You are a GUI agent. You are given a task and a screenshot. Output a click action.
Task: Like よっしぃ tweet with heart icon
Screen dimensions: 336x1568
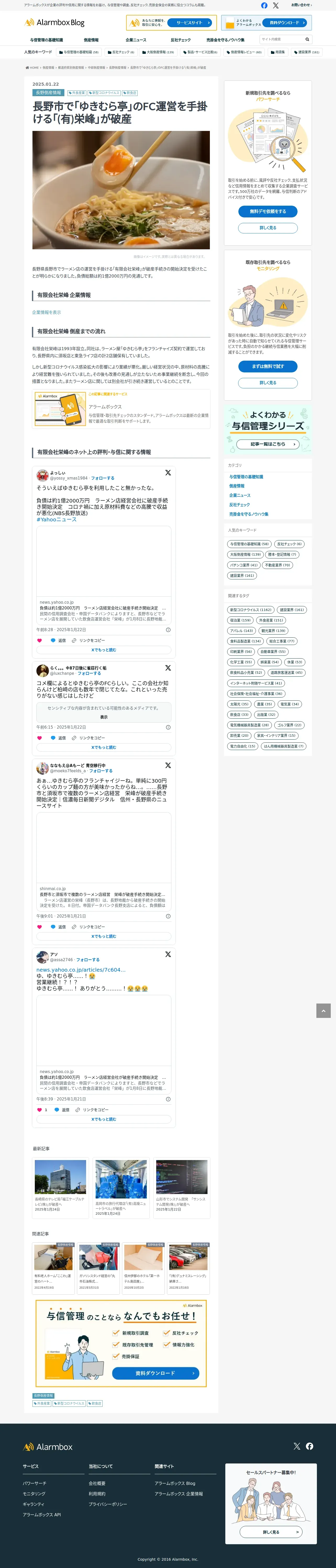pyautogui.click(x=40, y=640)
